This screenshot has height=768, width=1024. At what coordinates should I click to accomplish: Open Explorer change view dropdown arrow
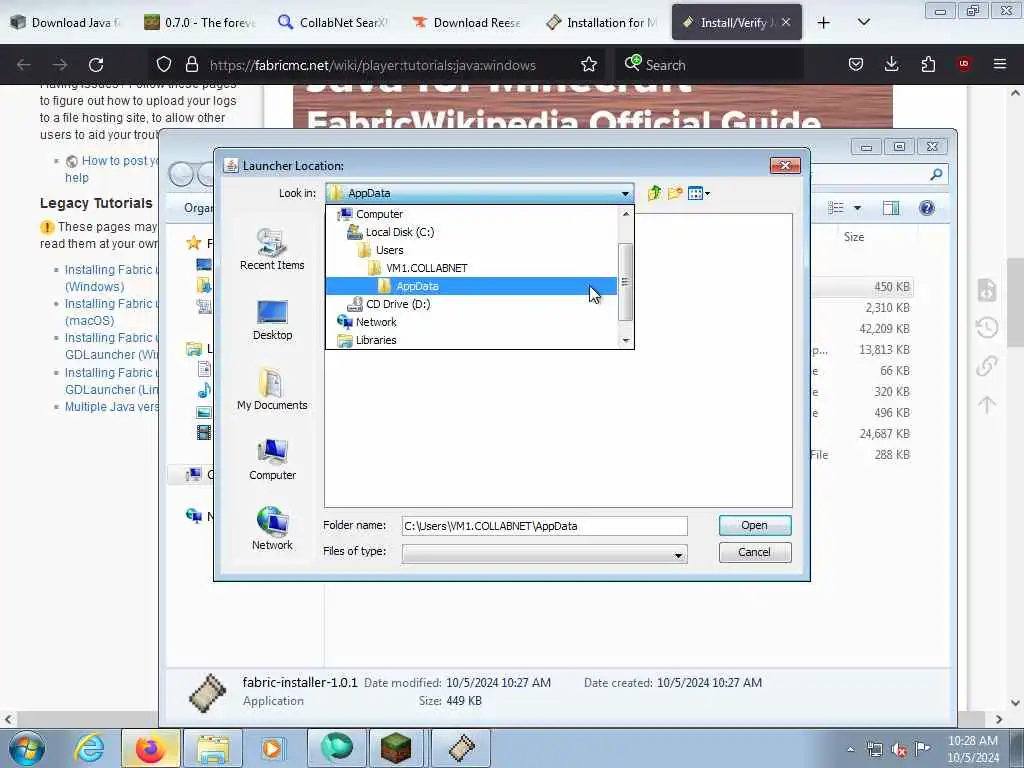click(x=857, y=208)
